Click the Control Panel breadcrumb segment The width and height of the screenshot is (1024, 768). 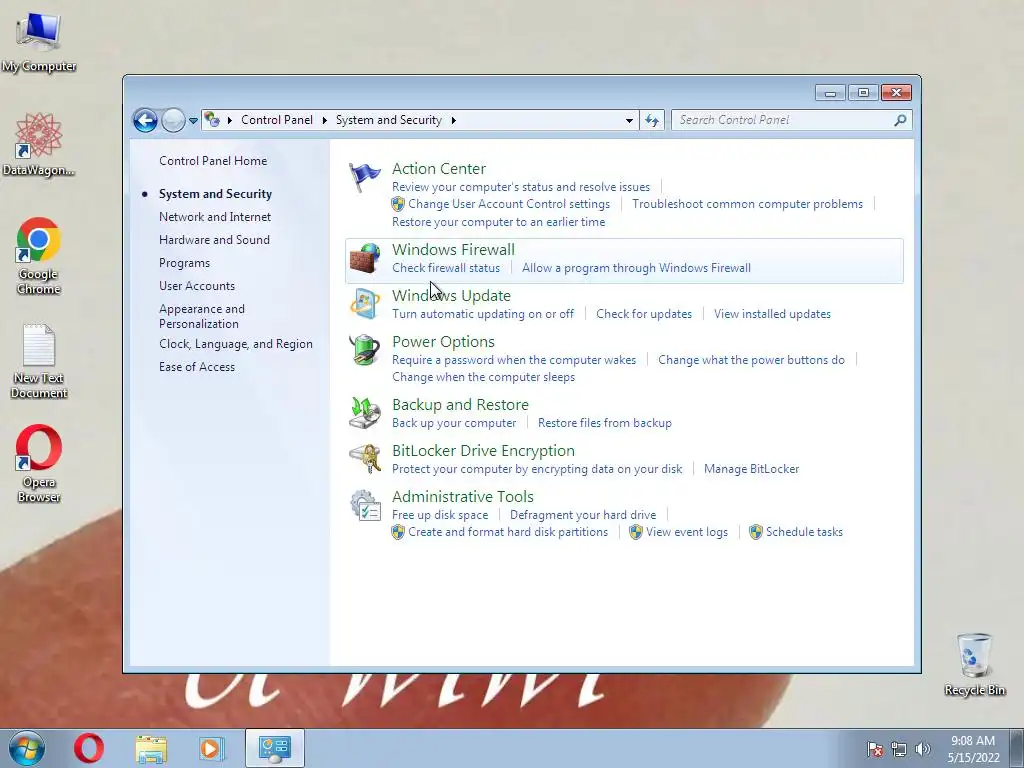(277, 120)
